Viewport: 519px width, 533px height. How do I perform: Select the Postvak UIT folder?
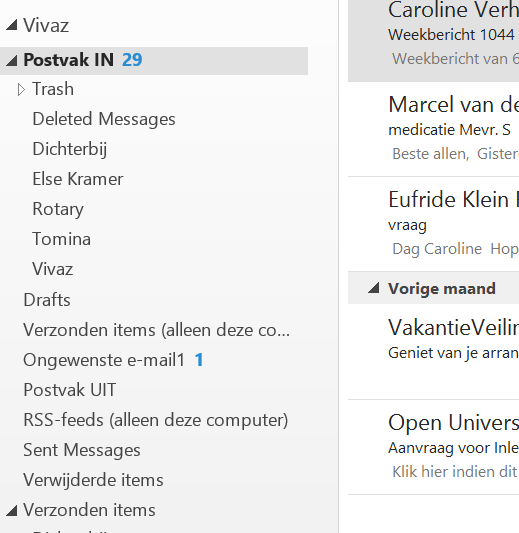tap(70, 390)
